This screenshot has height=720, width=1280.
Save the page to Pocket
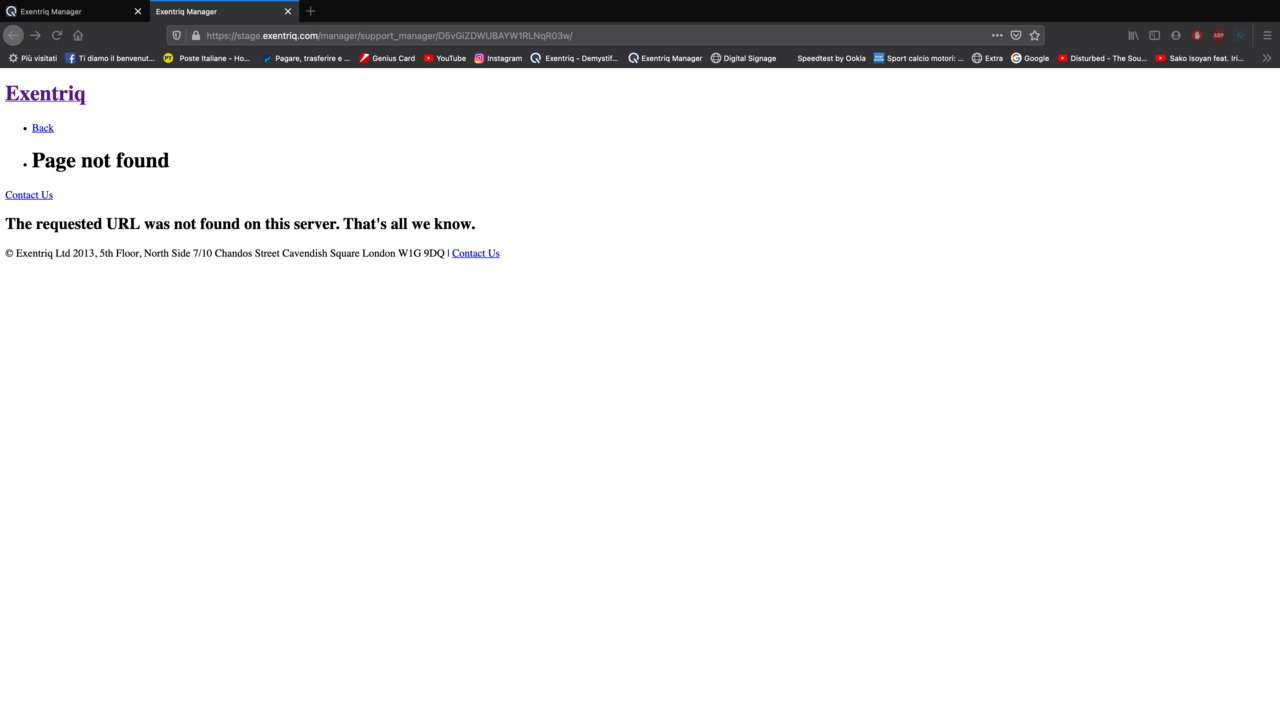click(1016, 35)
